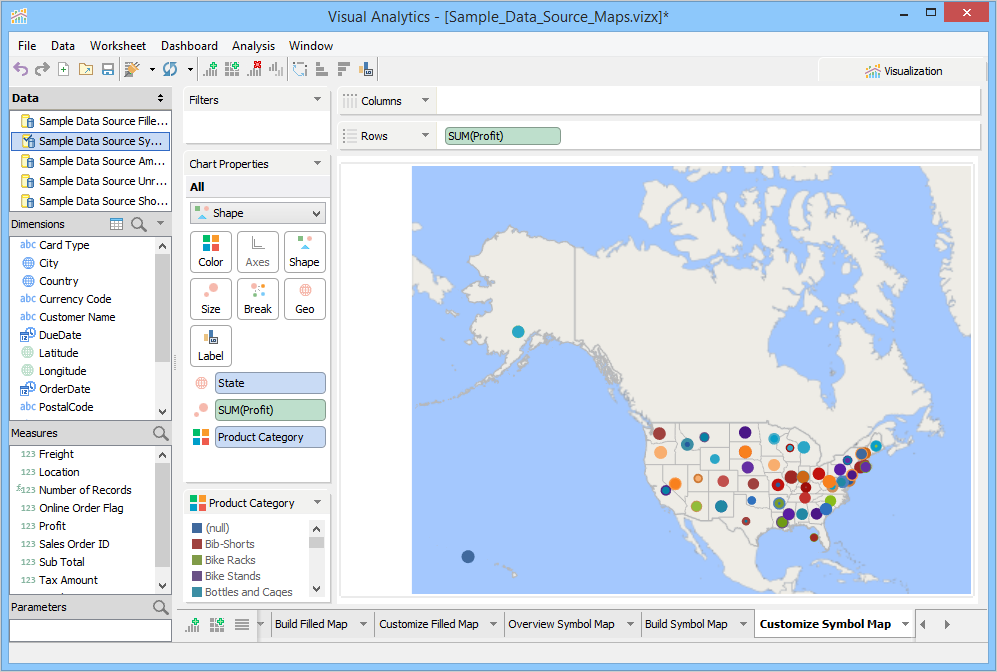Open the Size chart property
997x672 pixels.
click(211, 298)
